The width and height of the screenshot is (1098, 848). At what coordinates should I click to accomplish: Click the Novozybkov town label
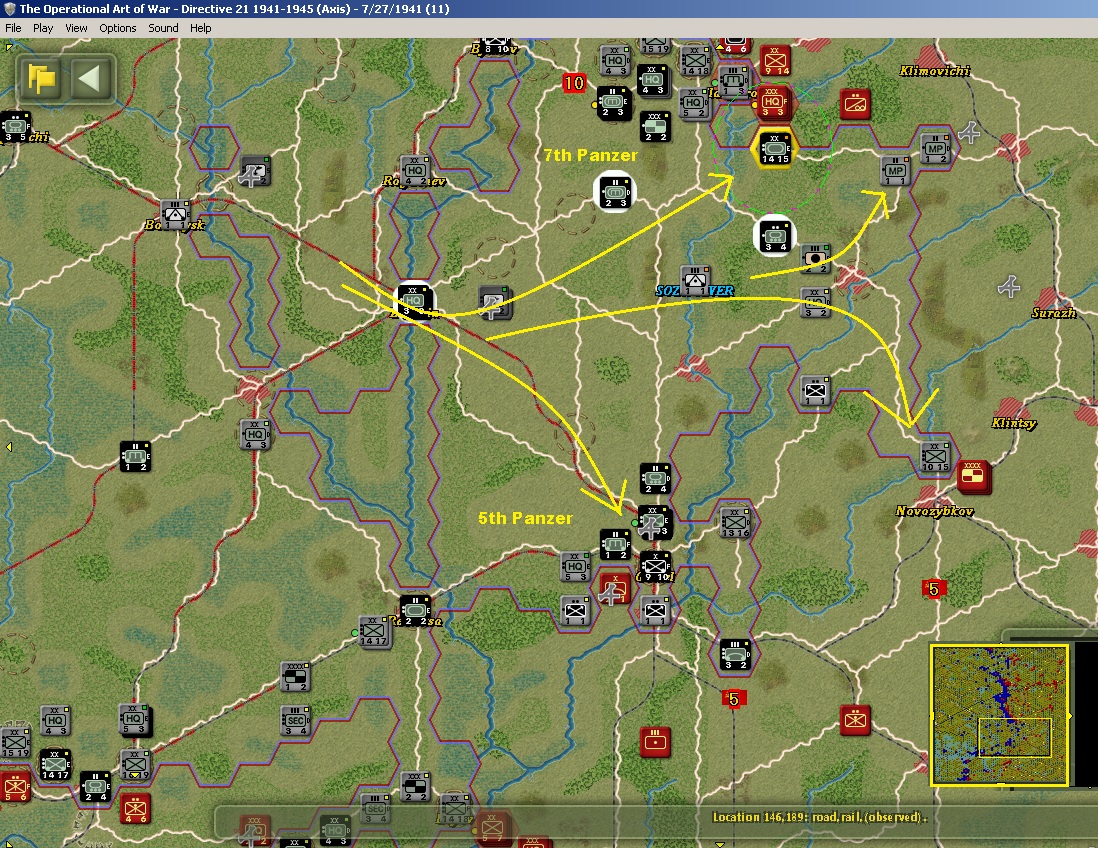click(x=934, y=510)
